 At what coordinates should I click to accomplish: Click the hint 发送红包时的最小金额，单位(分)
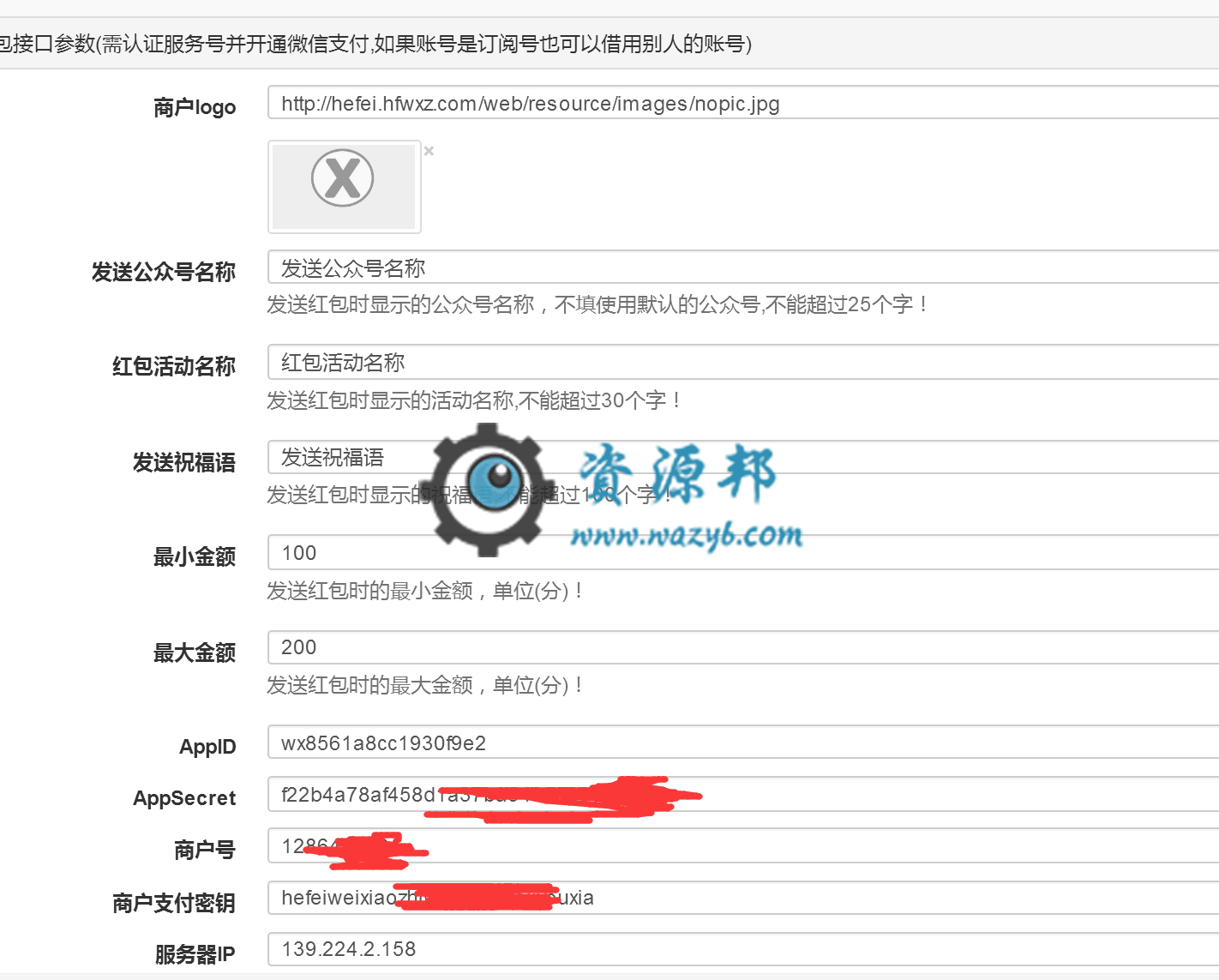(426, 590)
